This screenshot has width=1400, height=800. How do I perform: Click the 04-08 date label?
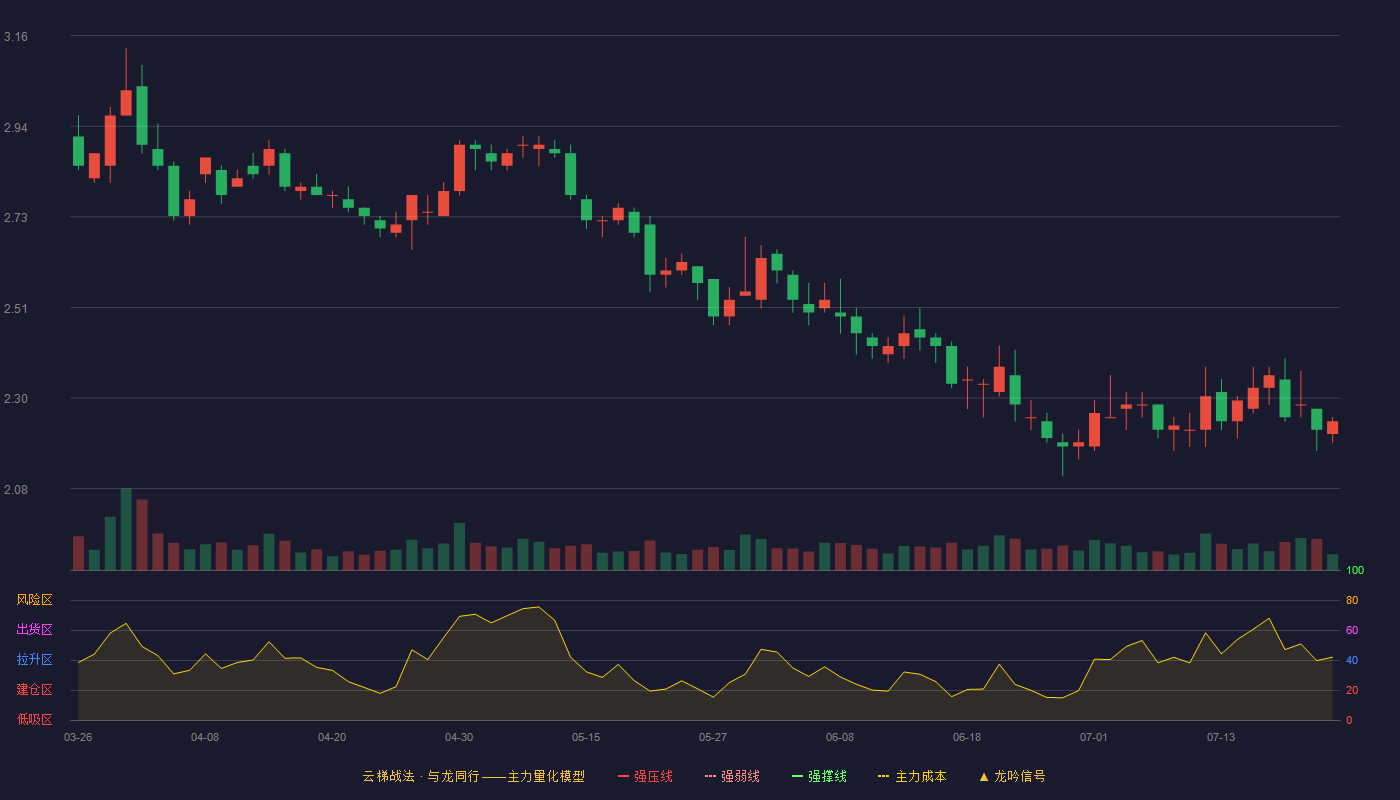coord(205,737)
